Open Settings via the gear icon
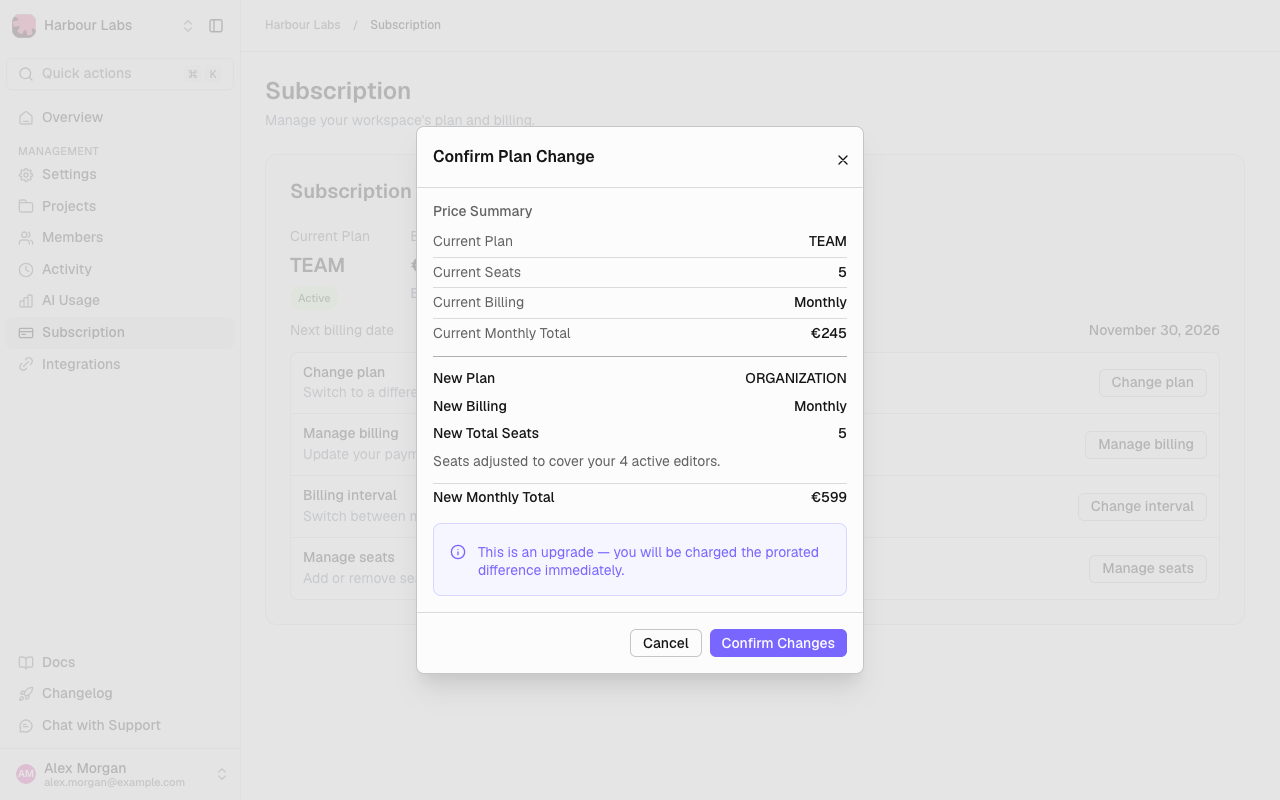The width and height of the screenshot is (1280, 800). click(26, 175)
